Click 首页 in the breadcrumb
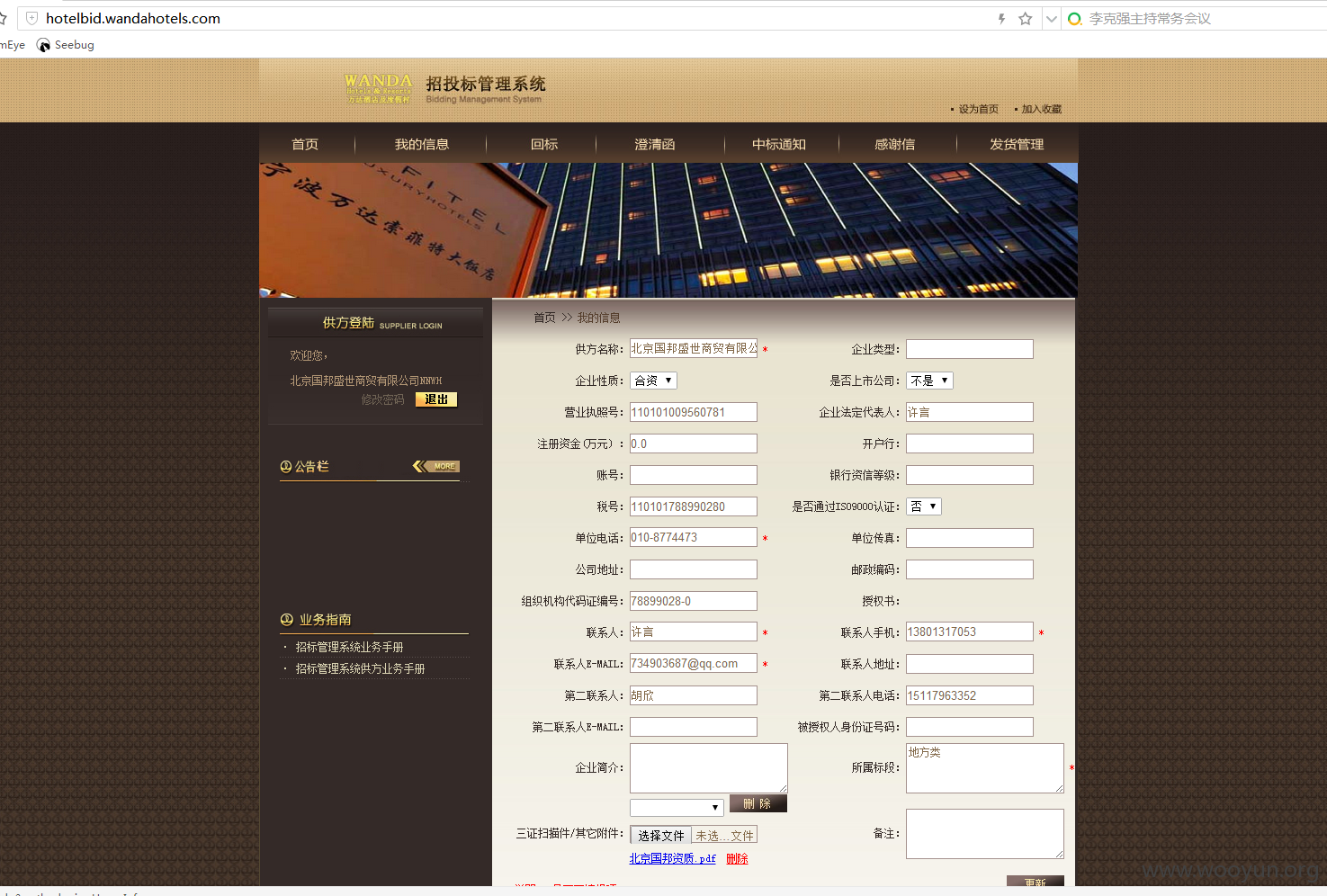Viewport: 1327px width, 896px height. tap(544, 318)
